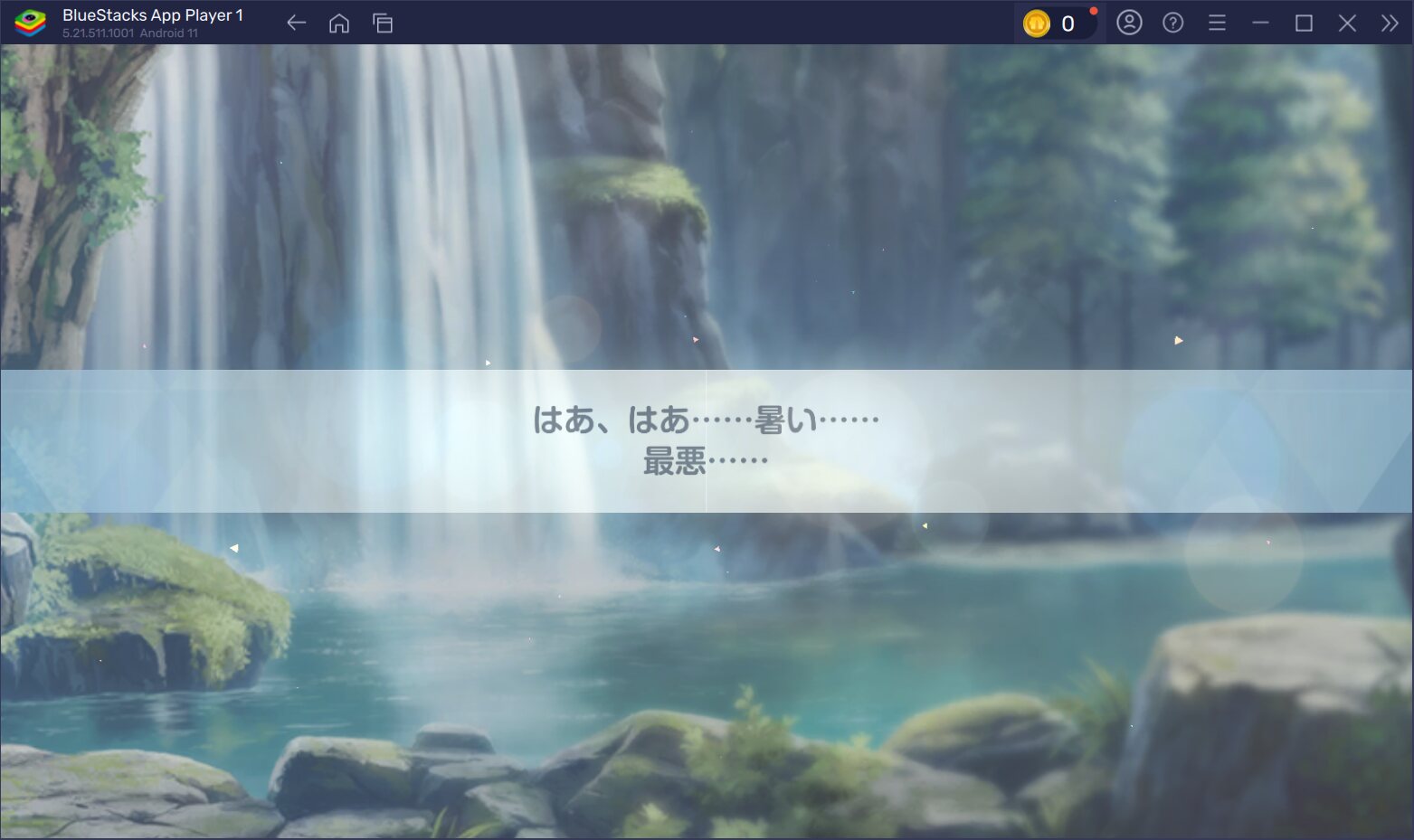Click the BlueStacks App Player 1 title
This screenshot has width=1414, height=840.
pos(152,15)
